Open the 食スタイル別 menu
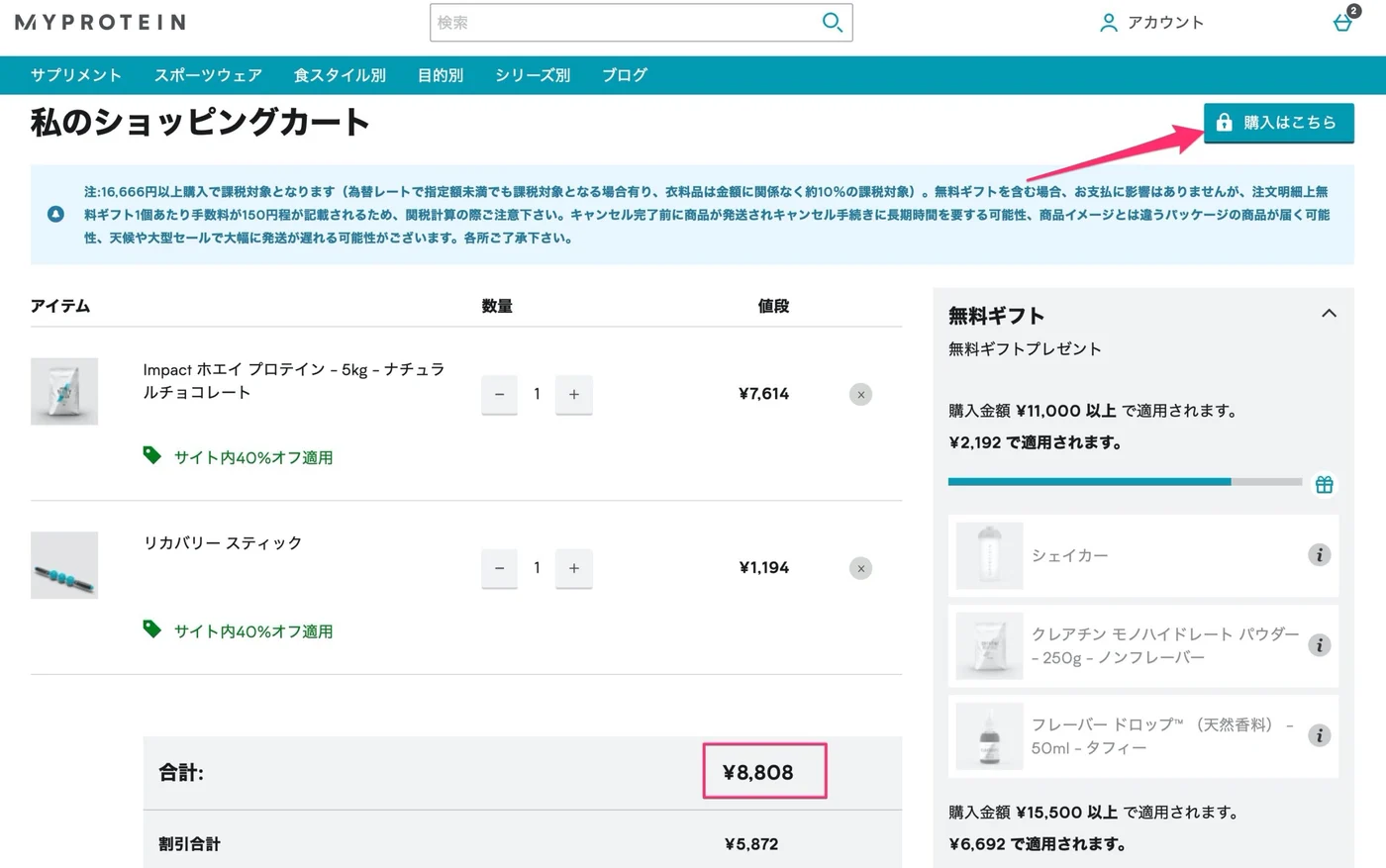The image size is (1386, 868). point(340,75)
